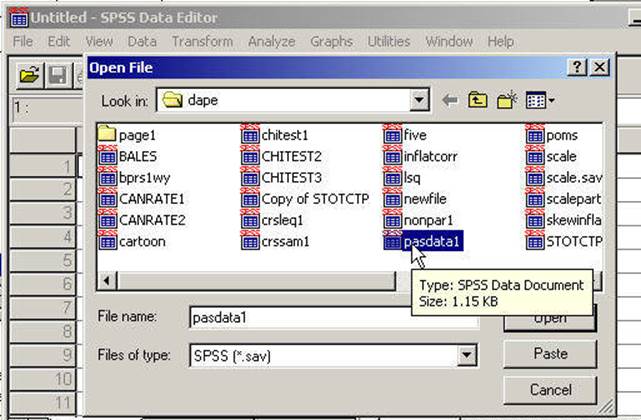Select the skewinfla data file
Screen dimensions: 641x420
coord(564,220)
